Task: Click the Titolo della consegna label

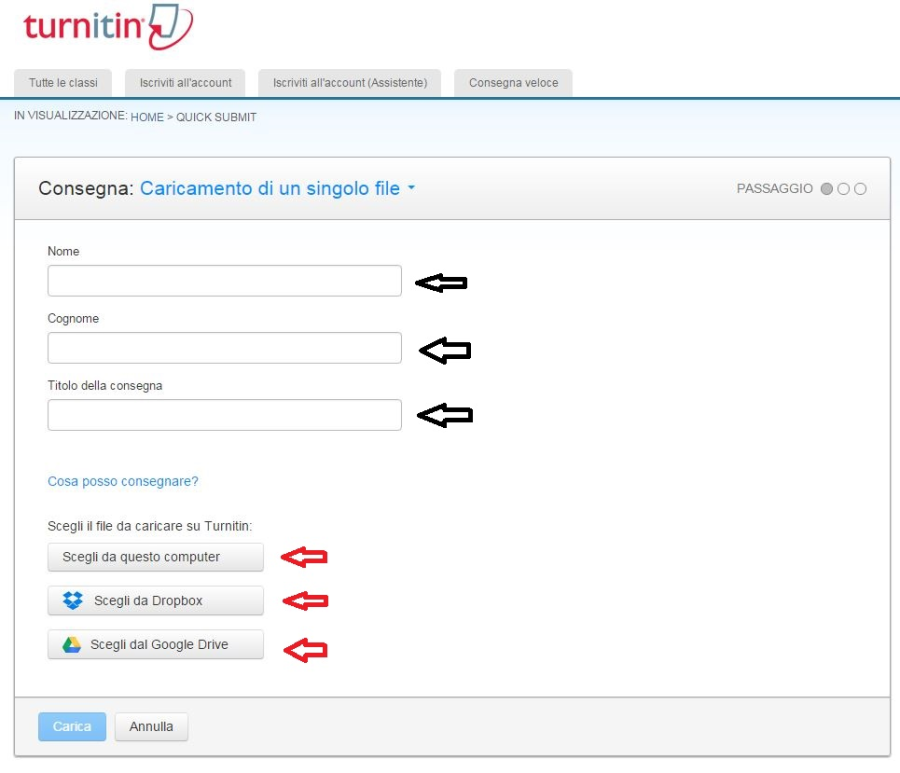Action: [x=105, y=386]
